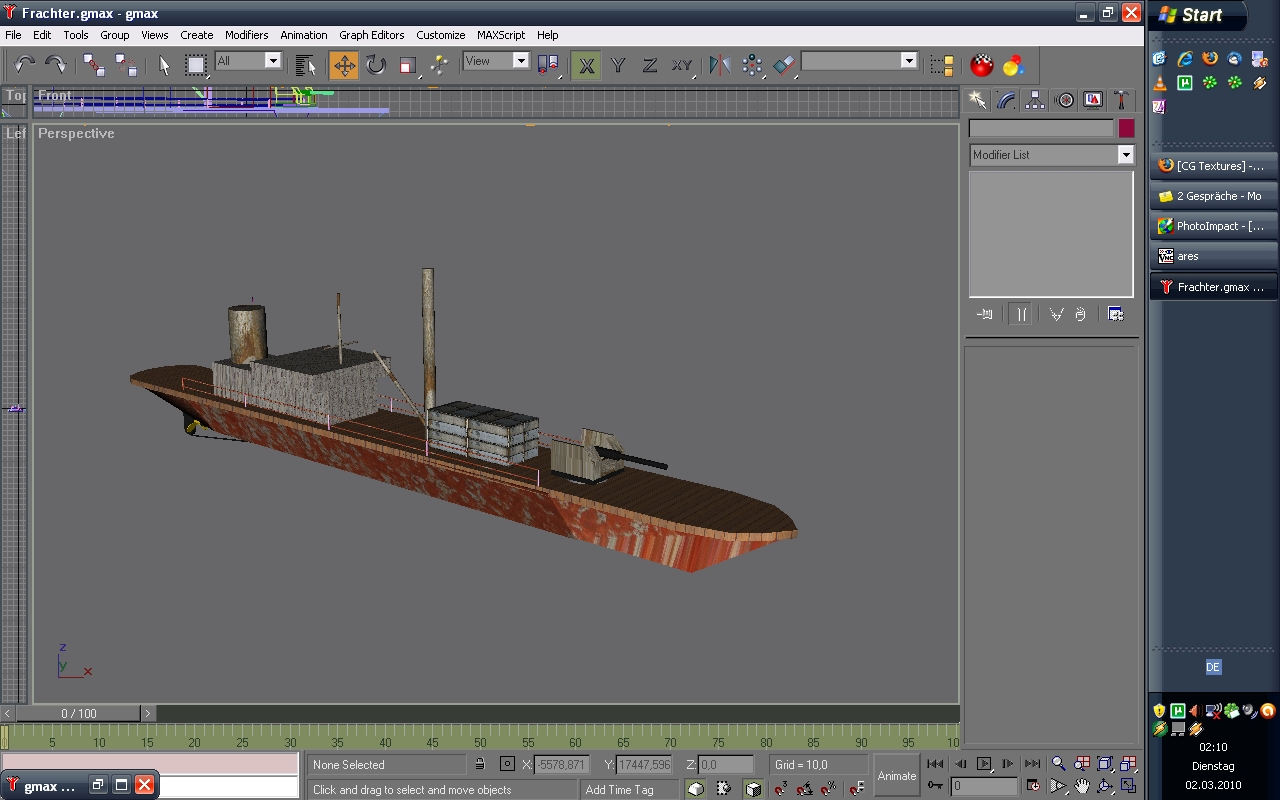Image resolution: width=1280 pixels, height=800 pixels.
Task: Toggle the 3D Snap button
Action: (780, 789)
